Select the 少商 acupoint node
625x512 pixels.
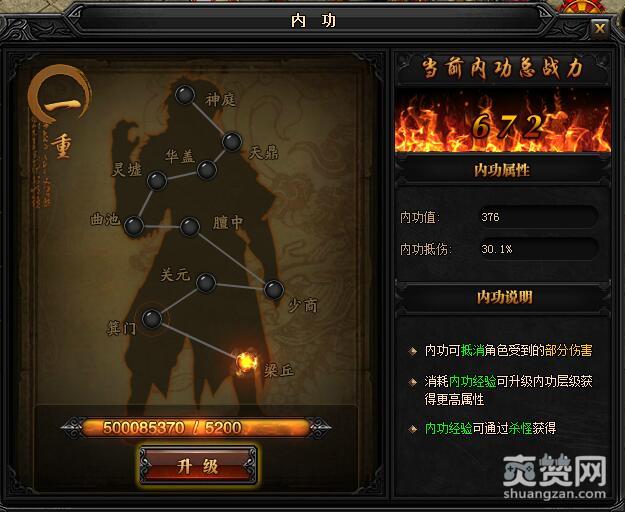point(274,290)
